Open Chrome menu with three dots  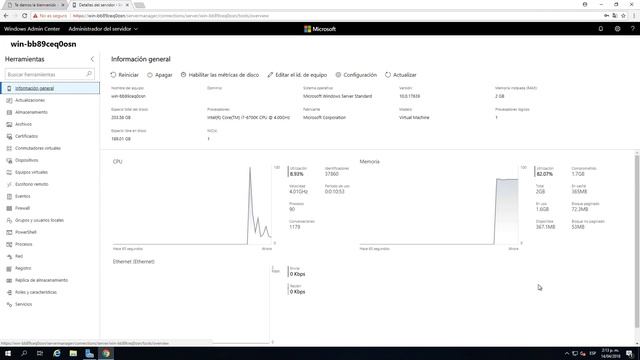point(634,16)
